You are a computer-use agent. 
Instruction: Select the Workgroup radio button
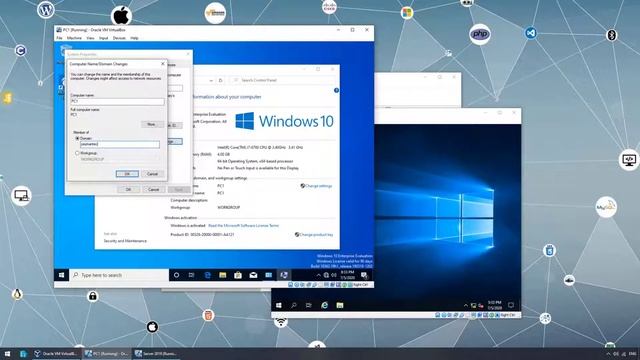(x=77, y=153)
